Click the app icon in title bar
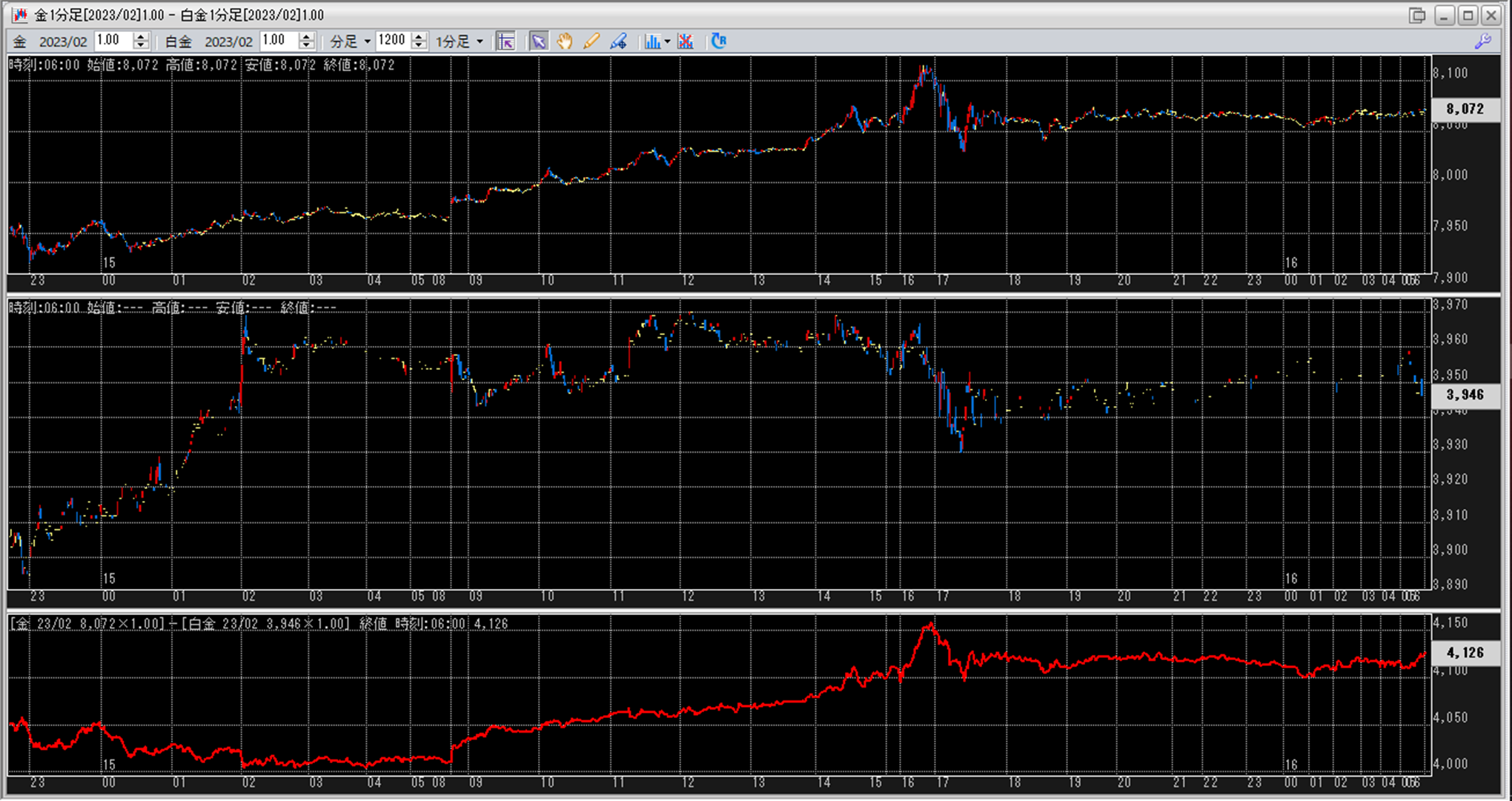This screenshot has width=1512, height=801. (x=19, y=15)
